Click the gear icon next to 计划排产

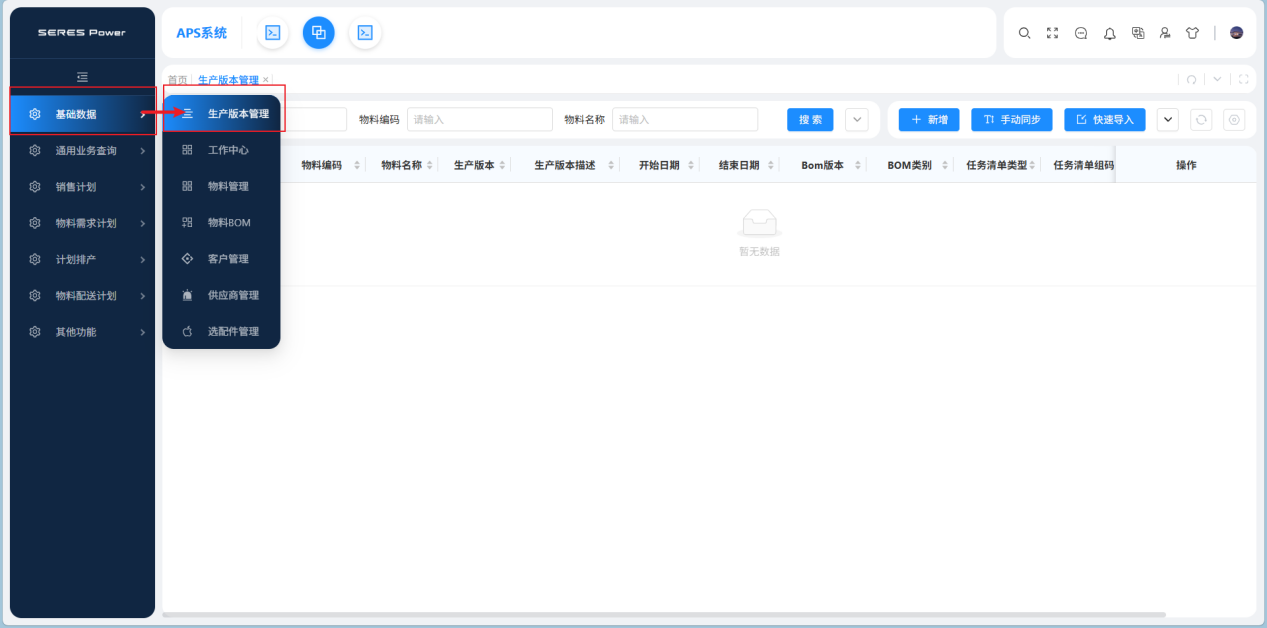[35, 260]
